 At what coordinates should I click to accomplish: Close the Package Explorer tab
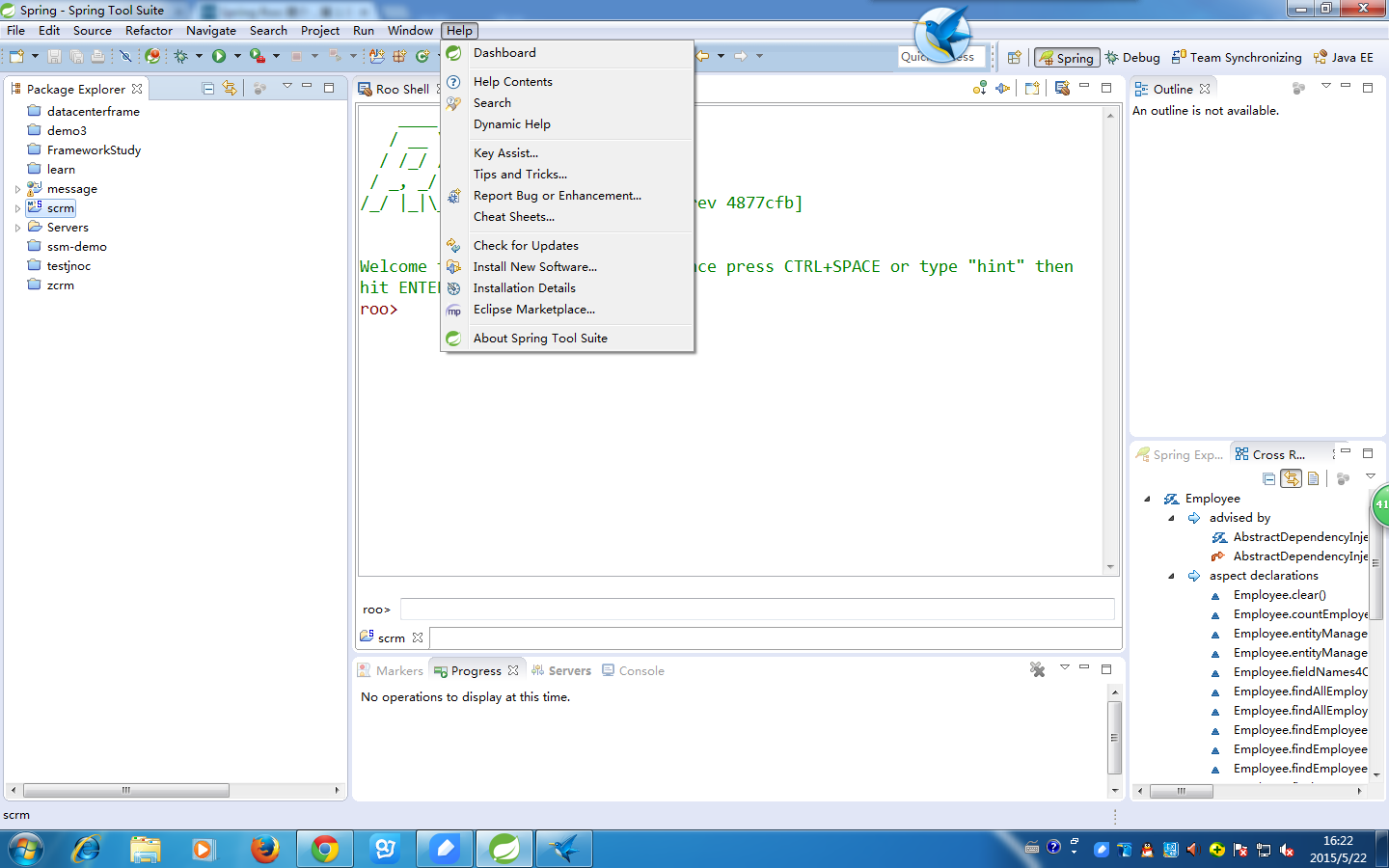tap(137, 88)
